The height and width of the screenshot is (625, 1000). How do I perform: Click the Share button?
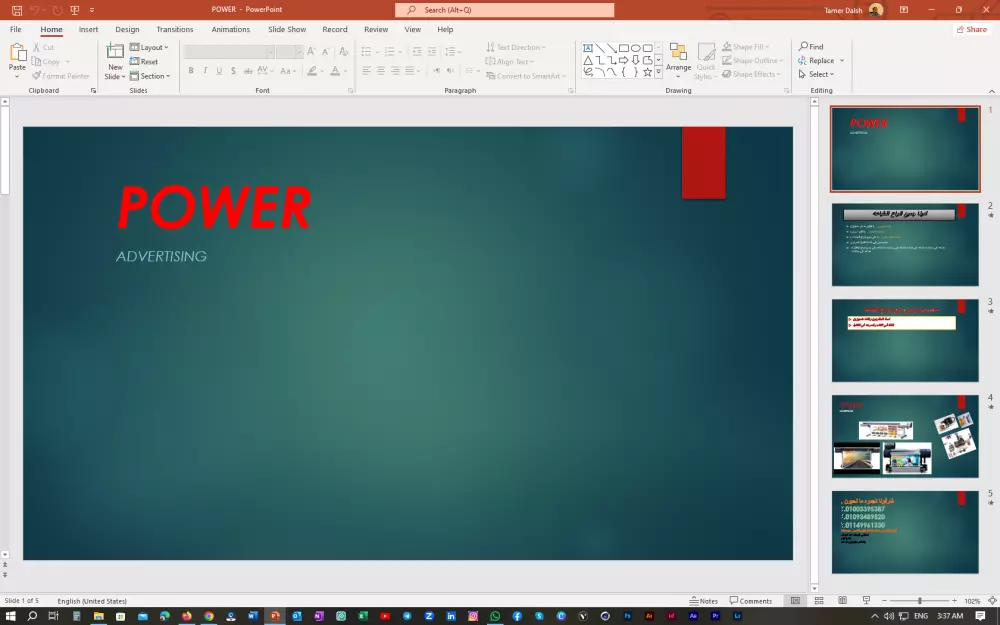coord(971,29)
